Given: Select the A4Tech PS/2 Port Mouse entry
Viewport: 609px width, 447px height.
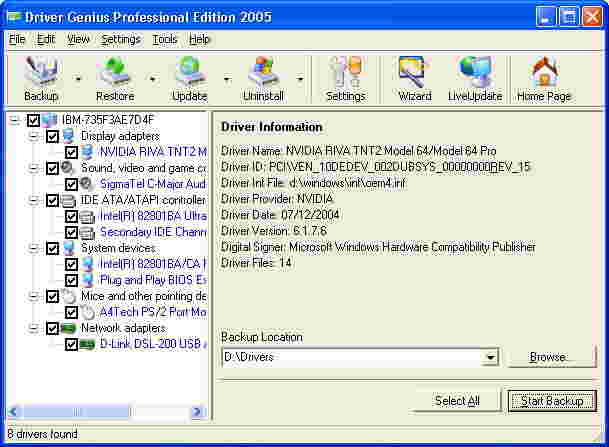Looking at the screenshot, I should (153, 312).
